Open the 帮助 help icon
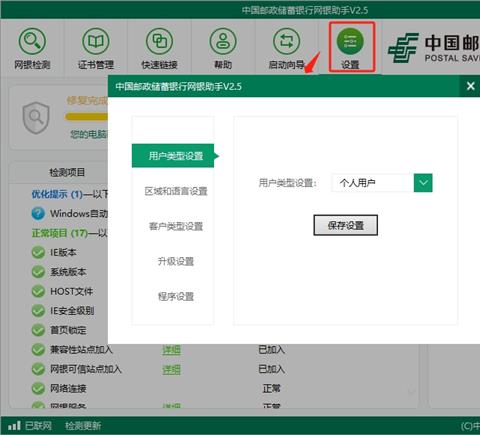 coord(223,42)
